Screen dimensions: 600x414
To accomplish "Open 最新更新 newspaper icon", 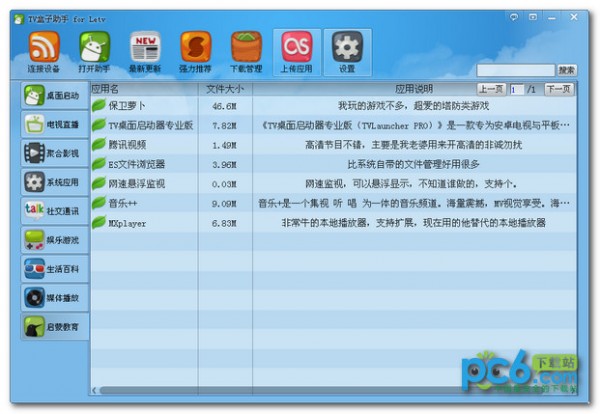I will click(145, 47).
